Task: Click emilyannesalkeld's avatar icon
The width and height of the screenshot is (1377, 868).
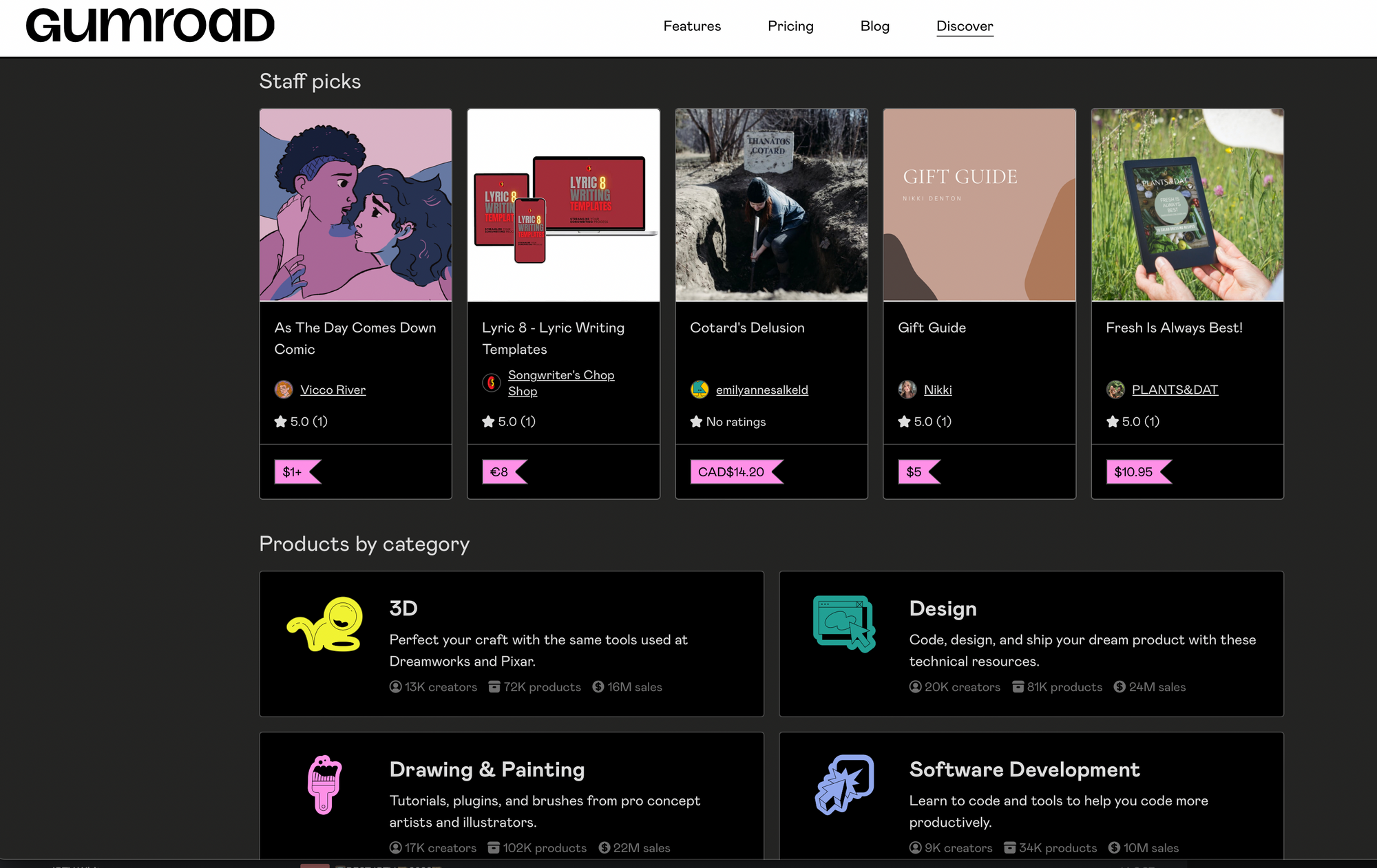Action: pos(700,390)
